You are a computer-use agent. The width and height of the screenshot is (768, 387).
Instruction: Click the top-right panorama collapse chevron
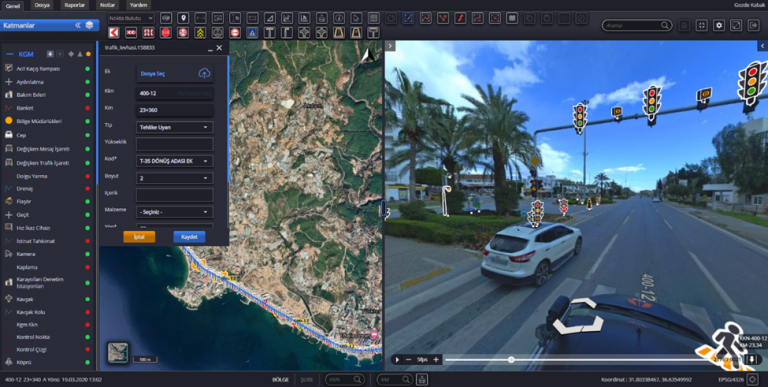763,46
